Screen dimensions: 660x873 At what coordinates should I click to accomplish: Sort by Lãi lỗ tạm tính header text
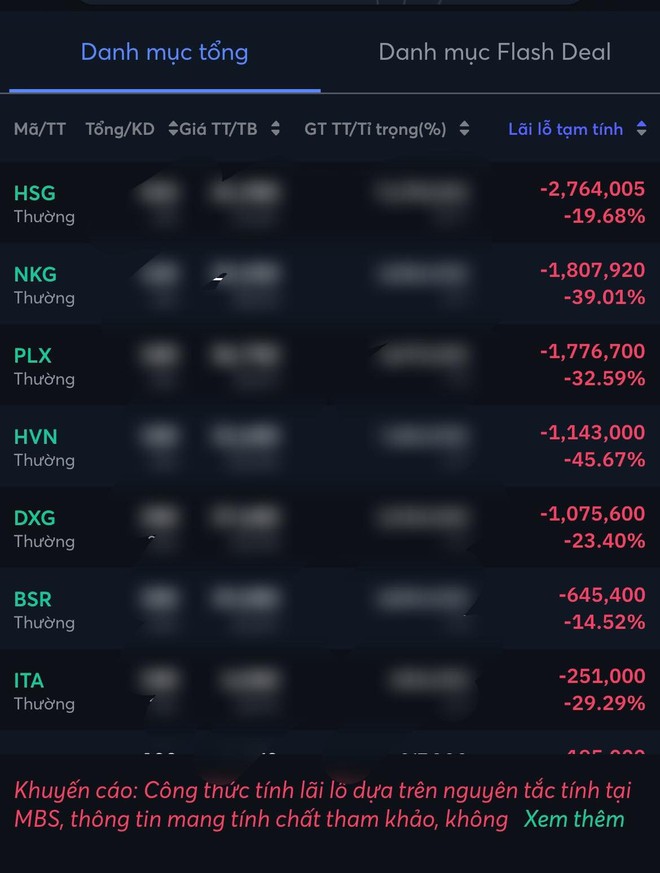tap(565, 129)
